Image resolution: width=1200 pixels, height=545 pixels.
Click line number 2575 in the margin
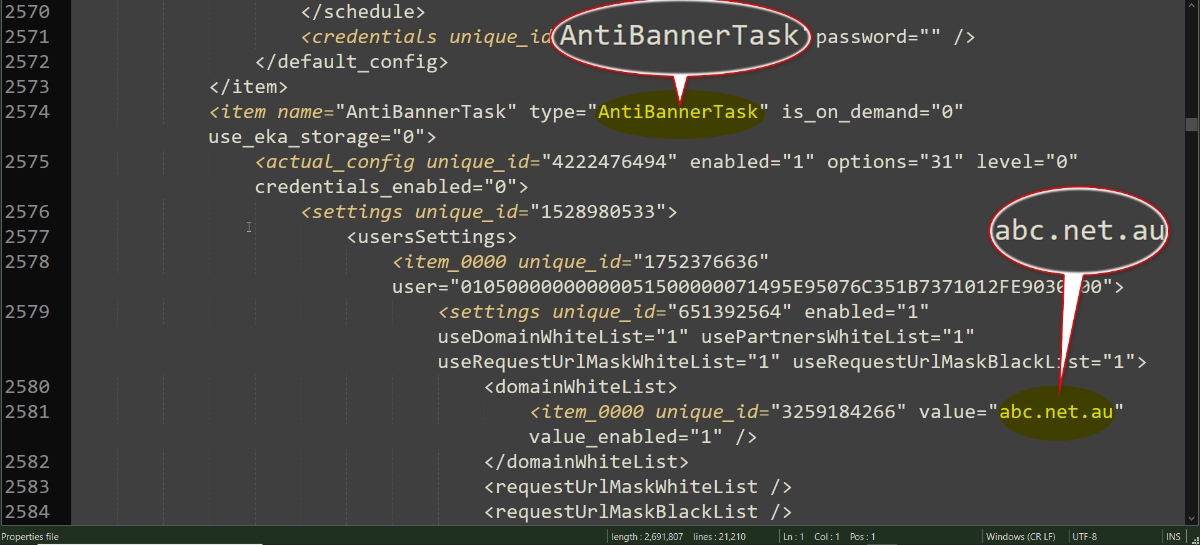click(27, 162)
